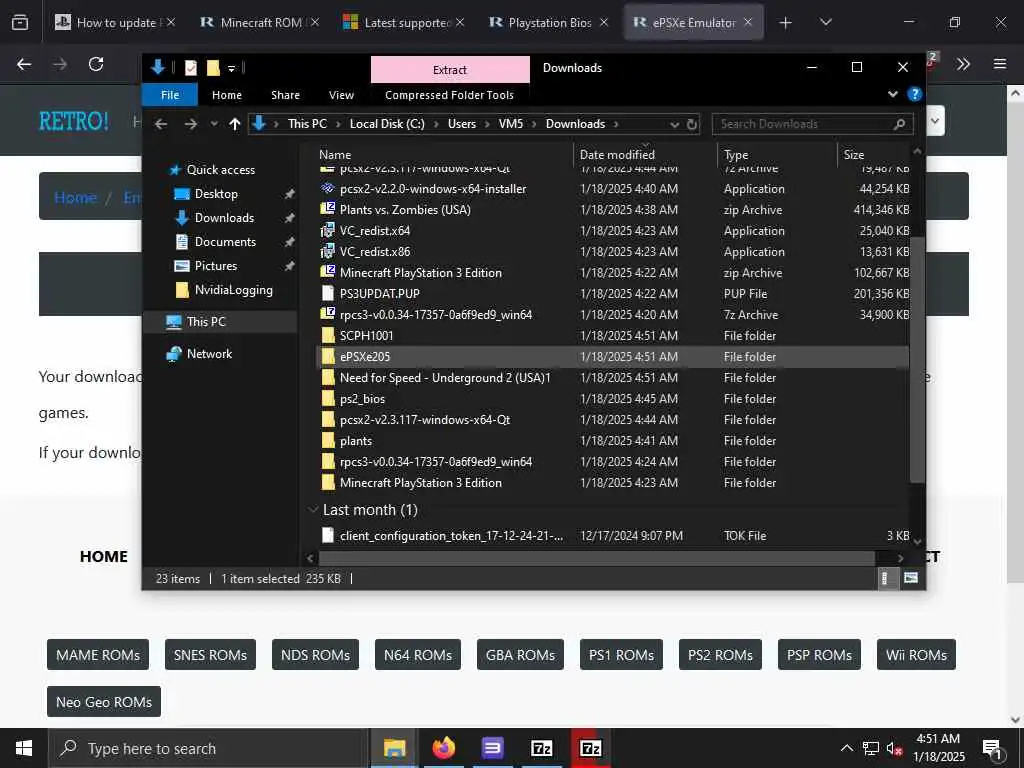
Task: Click the GBA ROMs button
Action: click(520, 655)
